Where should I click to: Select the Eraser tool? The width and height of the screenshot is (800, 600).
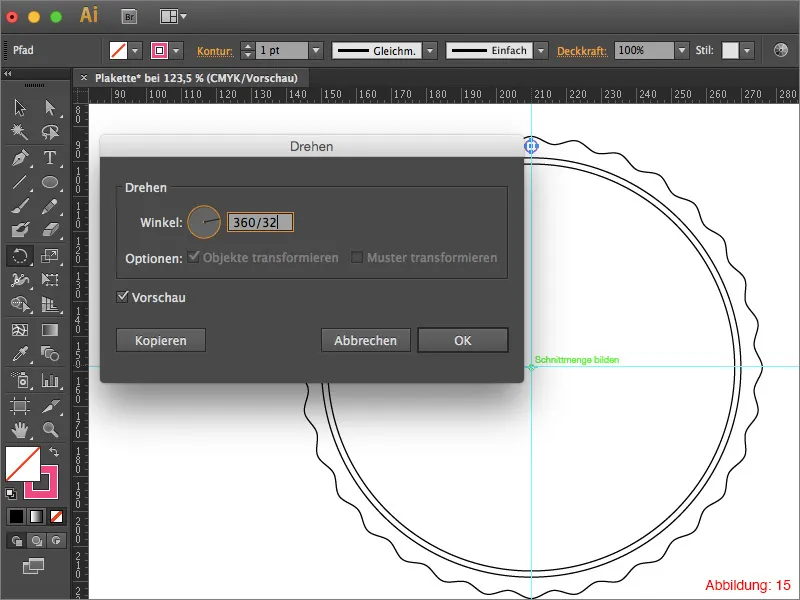50,230
